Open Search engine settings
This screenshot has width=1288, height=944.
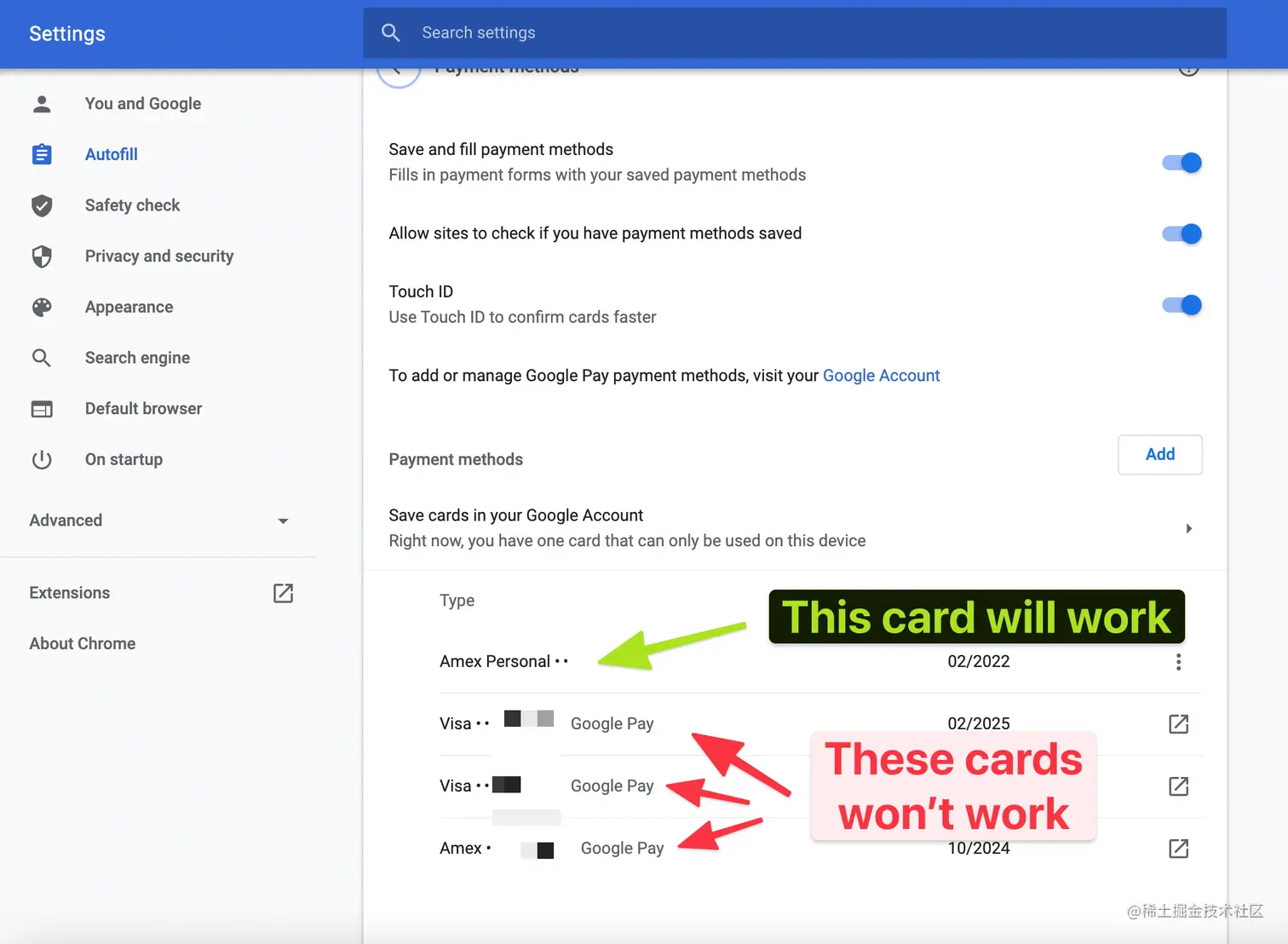(x=138, y=358)
